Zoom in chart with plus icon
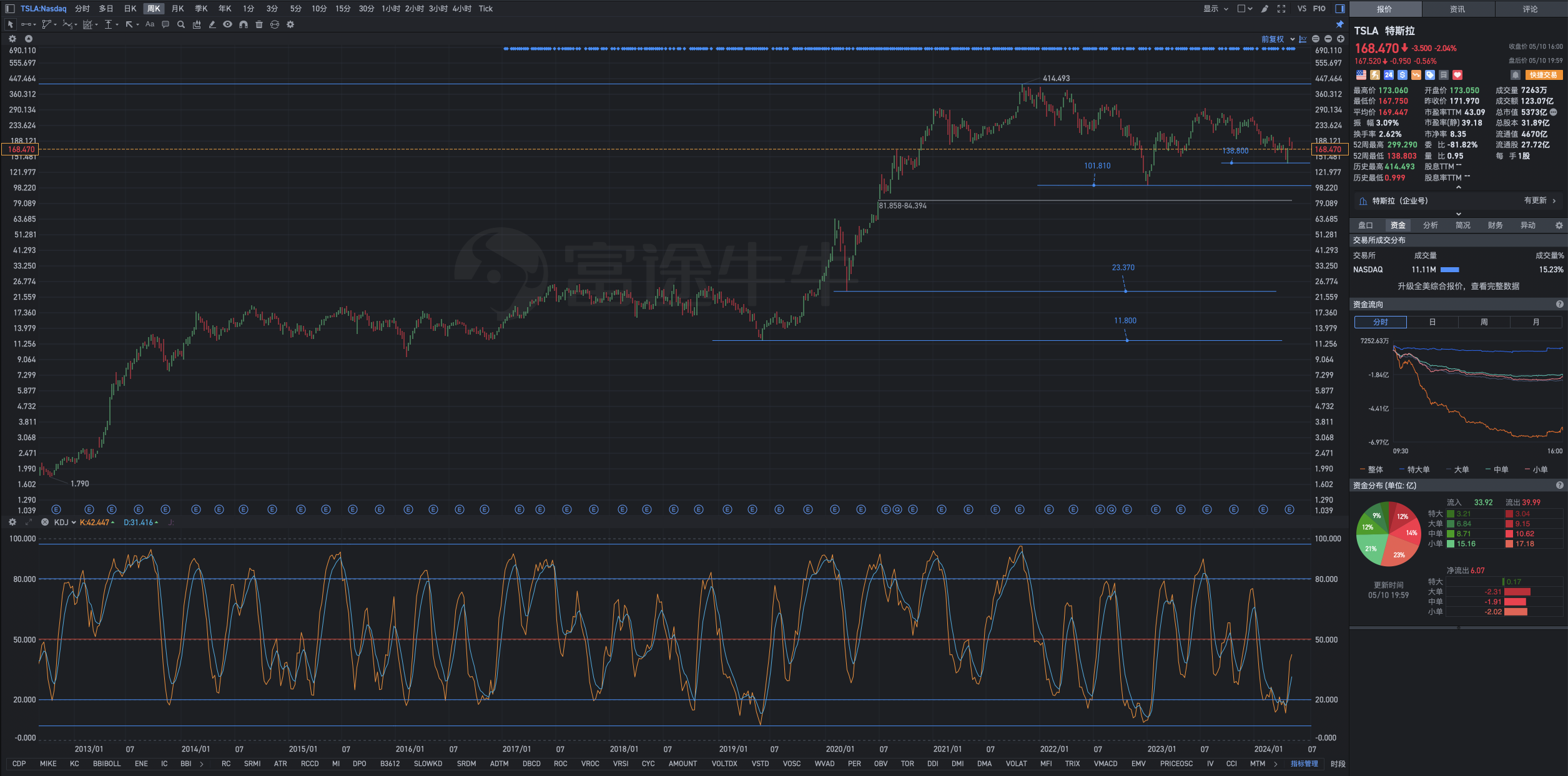This screenshot has width=1568, height=776. pos(1341,39)
